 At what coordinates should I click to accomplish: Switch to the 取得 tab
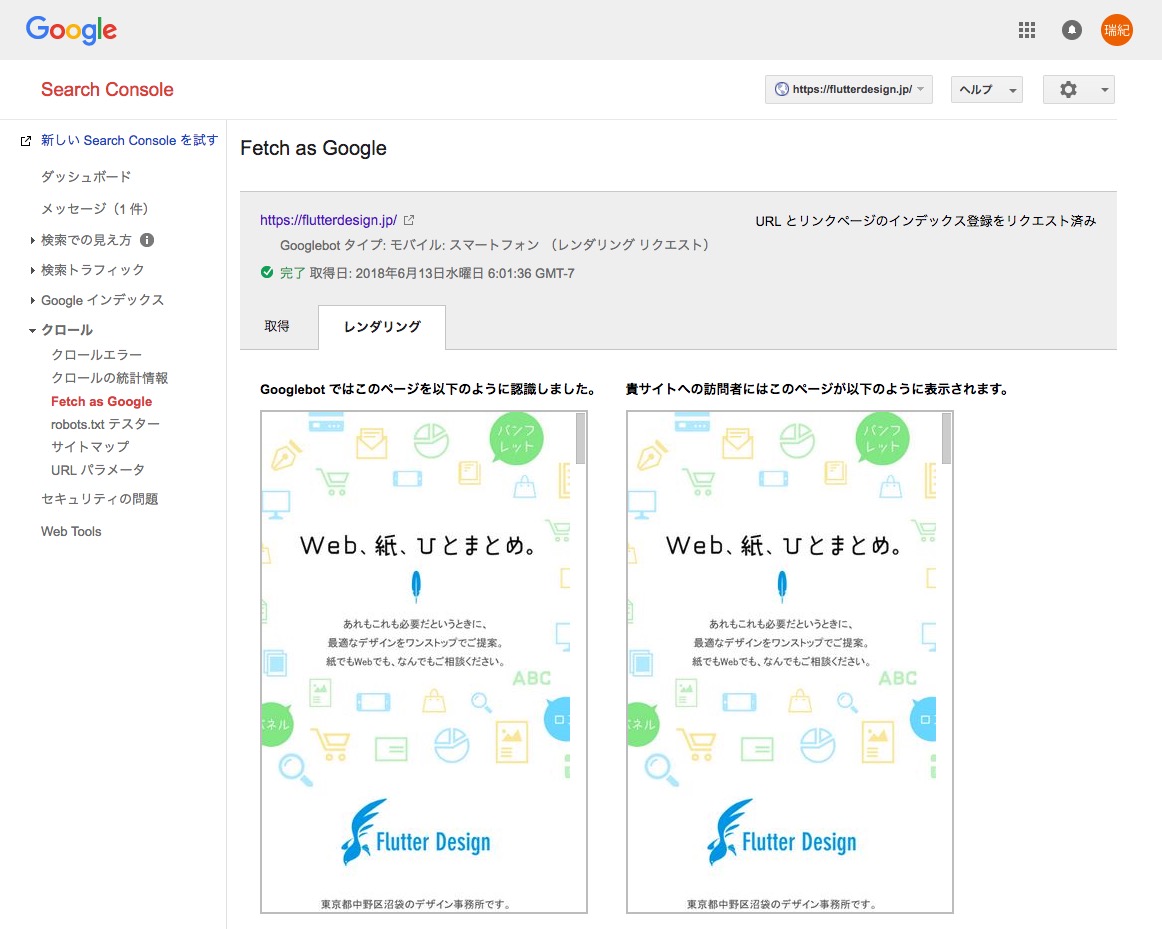click(277, 326)
